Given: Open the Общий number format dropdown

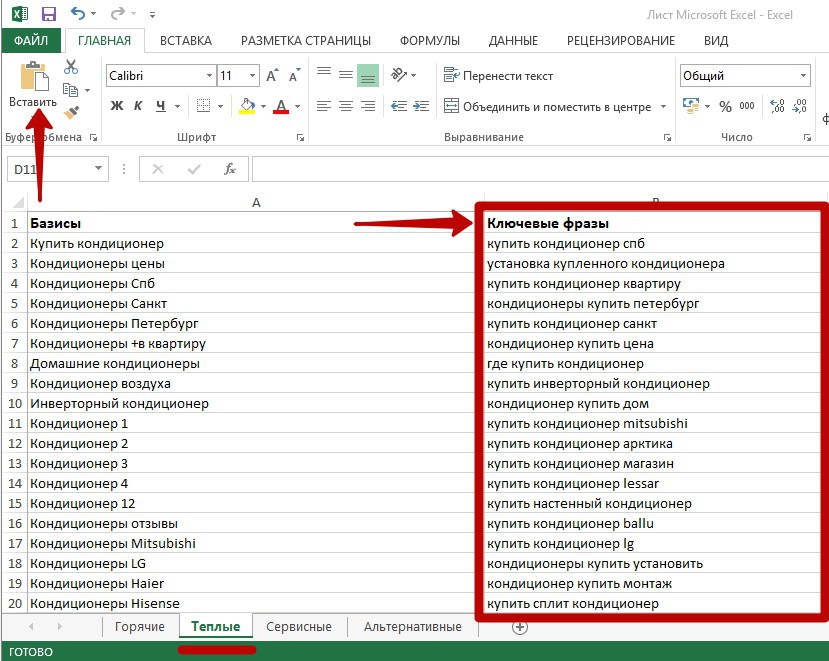Looking at the screenshot, I should click(803, 76).
